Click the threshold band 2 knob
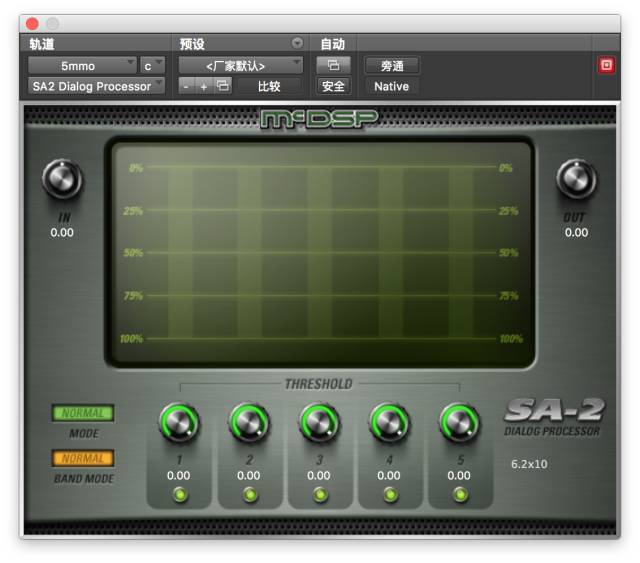This screenshot has width=640, height=563. pyautogui.click(x=249, y=423)
